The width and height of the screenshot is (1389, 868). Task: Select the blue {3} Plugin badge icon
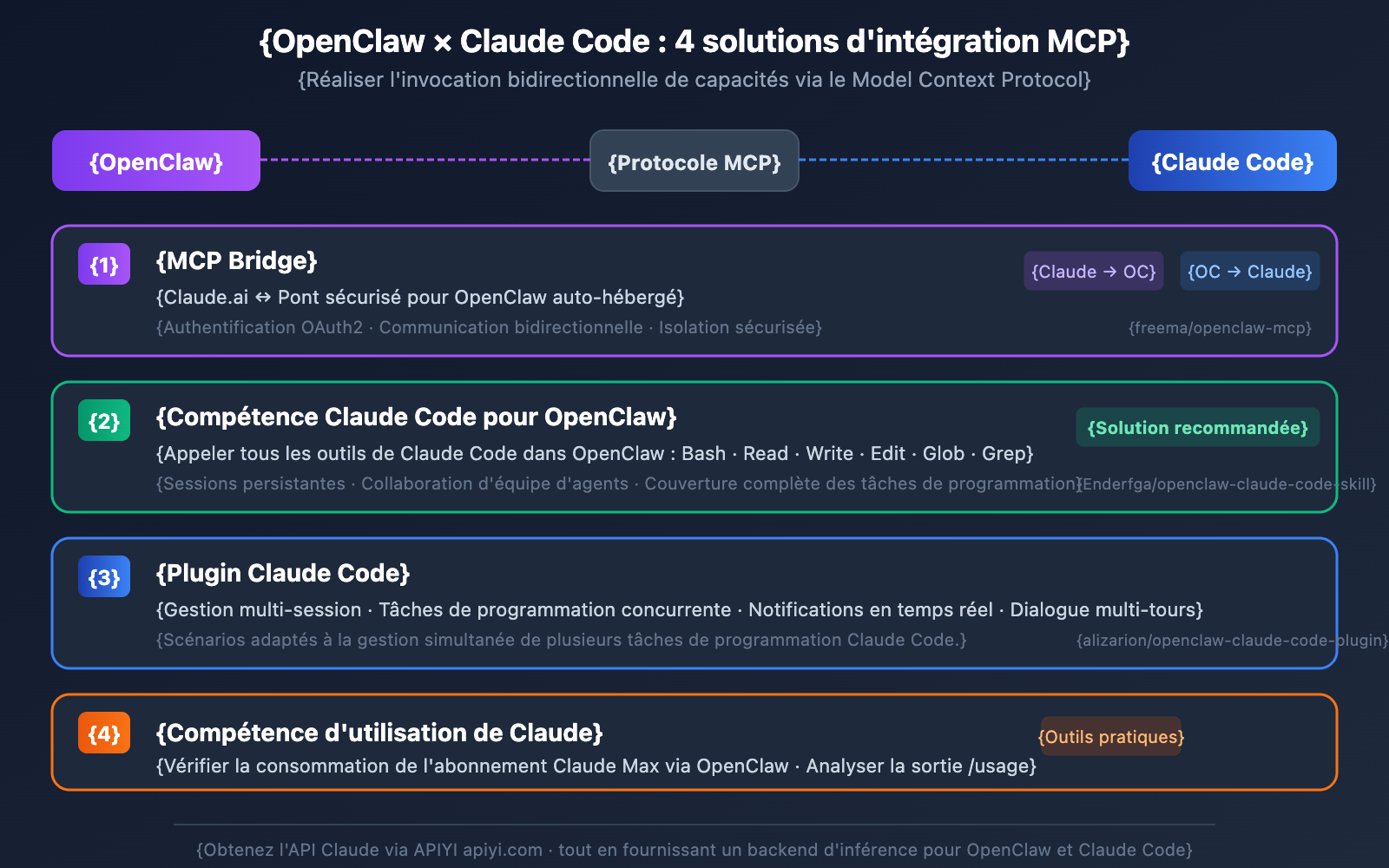point(103,575)
